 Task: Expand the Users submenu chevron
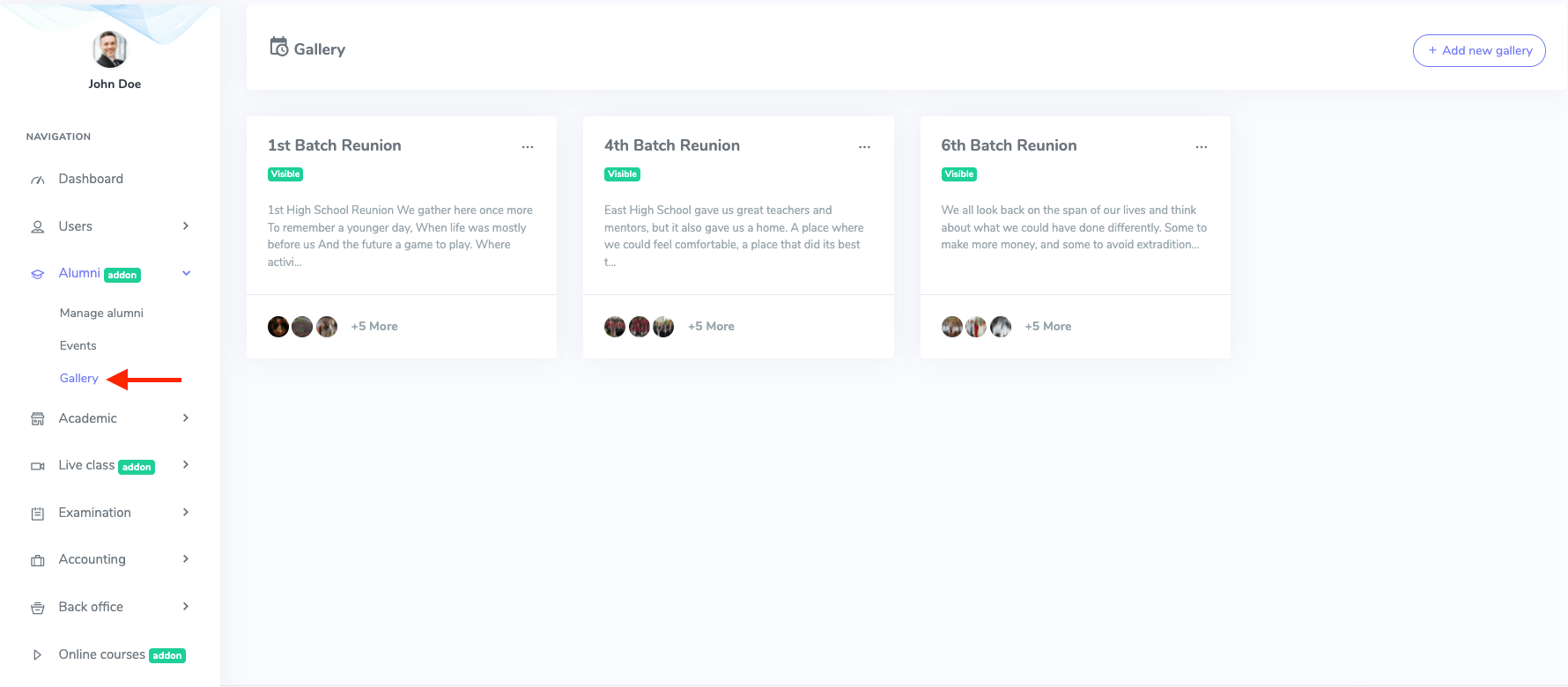tap(186, 226)
